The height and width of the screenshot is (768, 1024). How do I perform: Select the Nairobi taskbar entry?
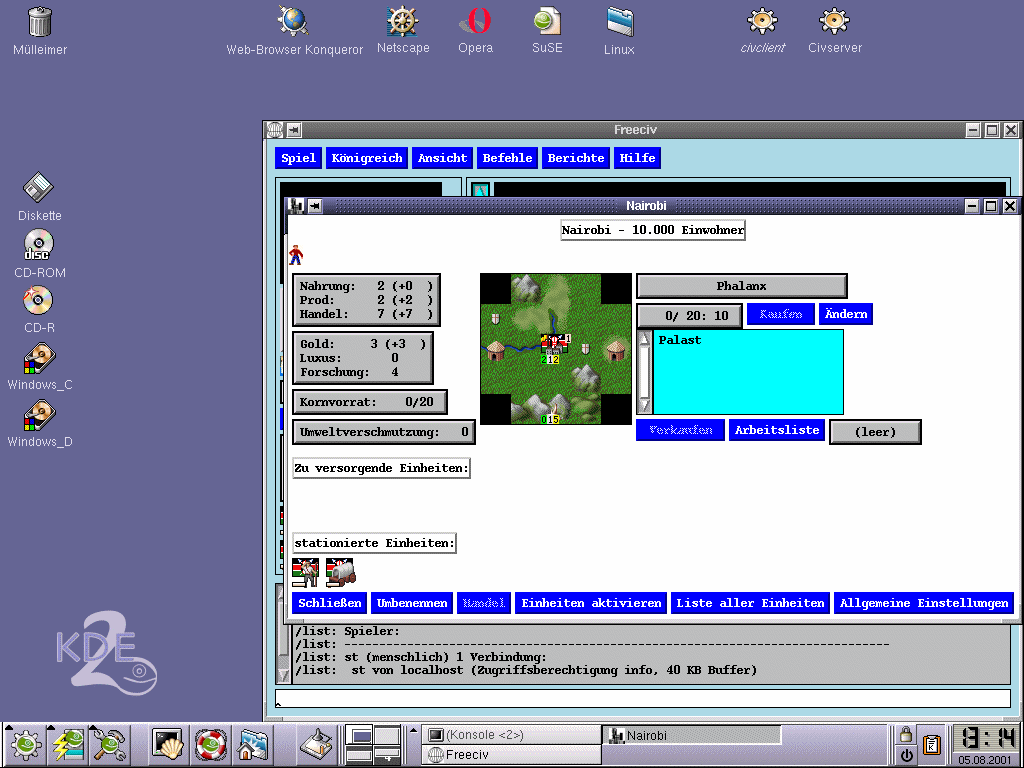pos(692,735)
